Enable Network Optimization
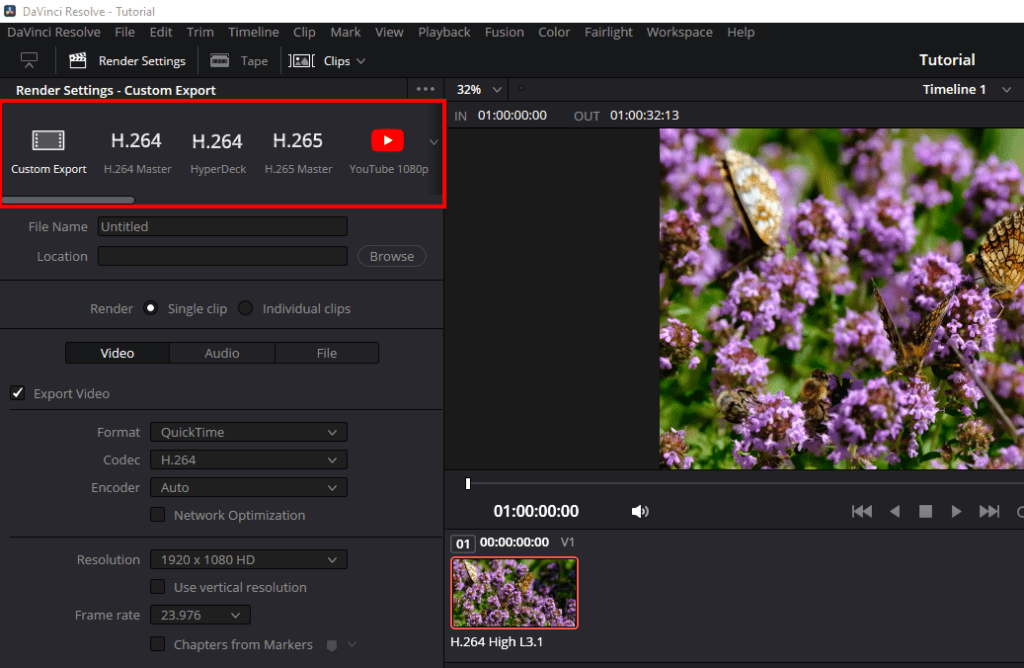Viewport: 1024px width, 668px height. click(x=157, y=515)
